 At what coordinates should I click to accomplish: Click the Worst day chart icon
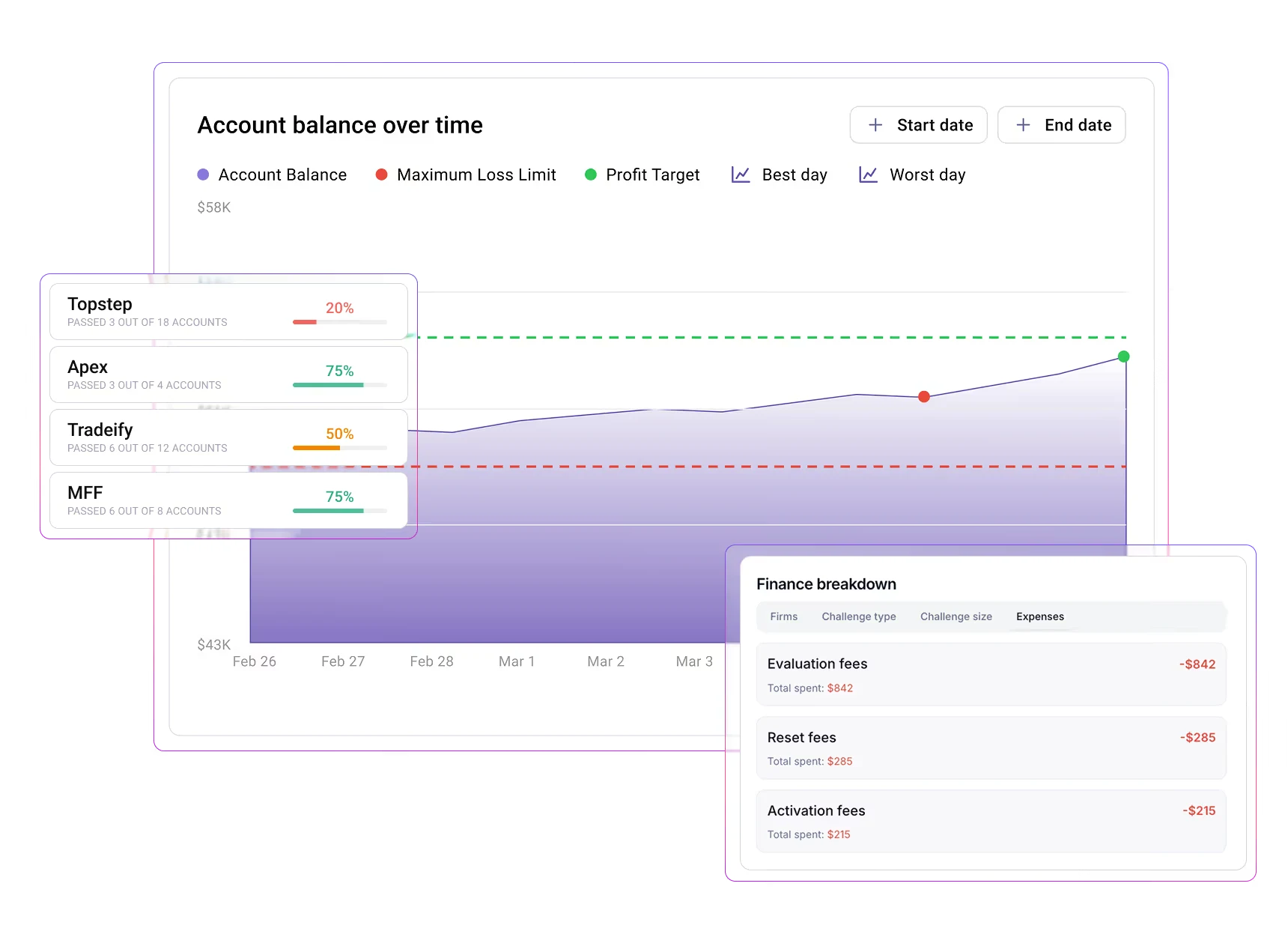coord(868,175)
